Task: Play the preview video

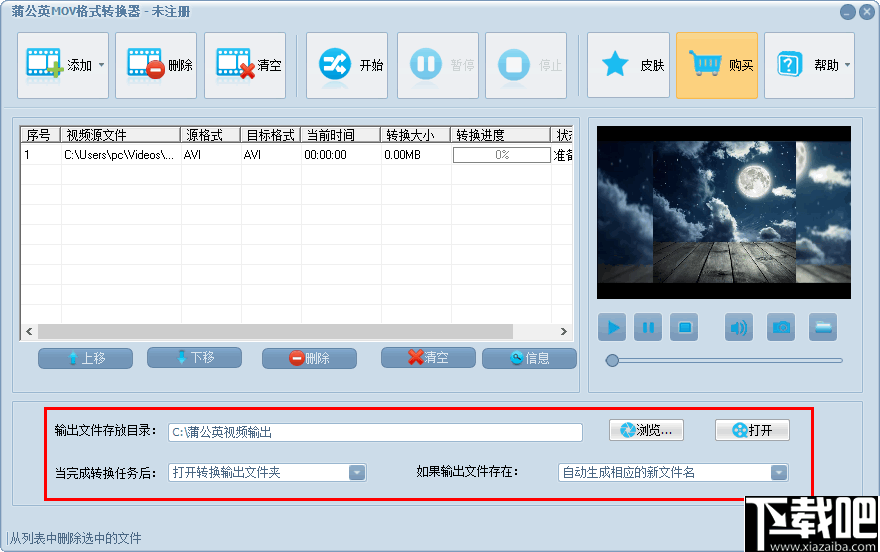Action: pos(612,327)
